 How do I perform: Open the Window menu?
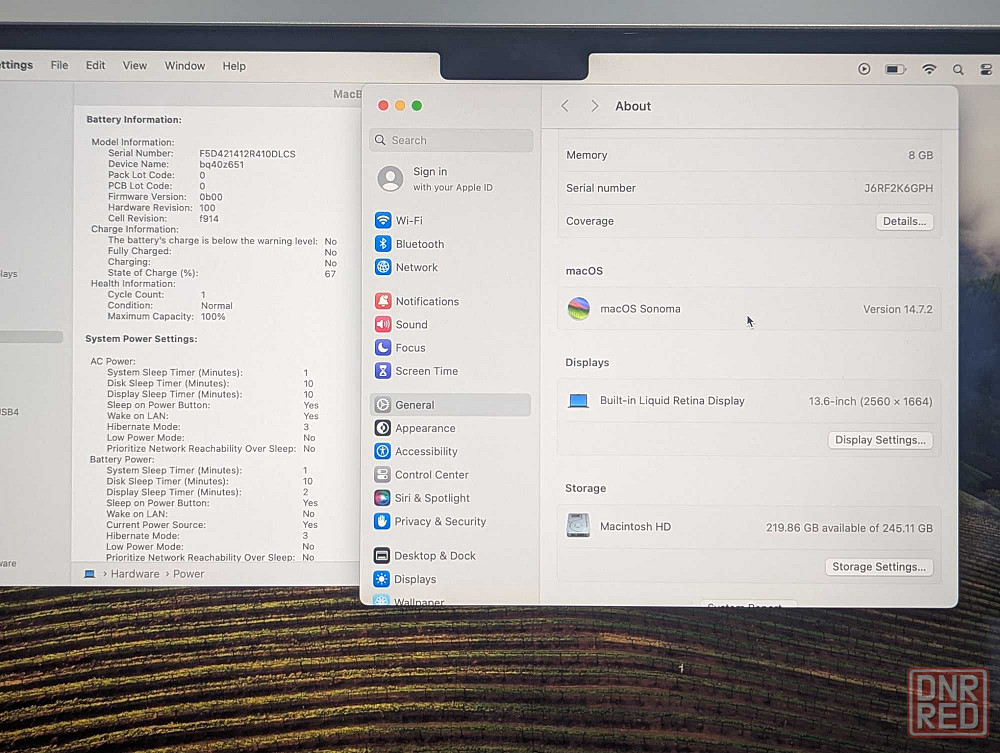(x=185, y=66)
